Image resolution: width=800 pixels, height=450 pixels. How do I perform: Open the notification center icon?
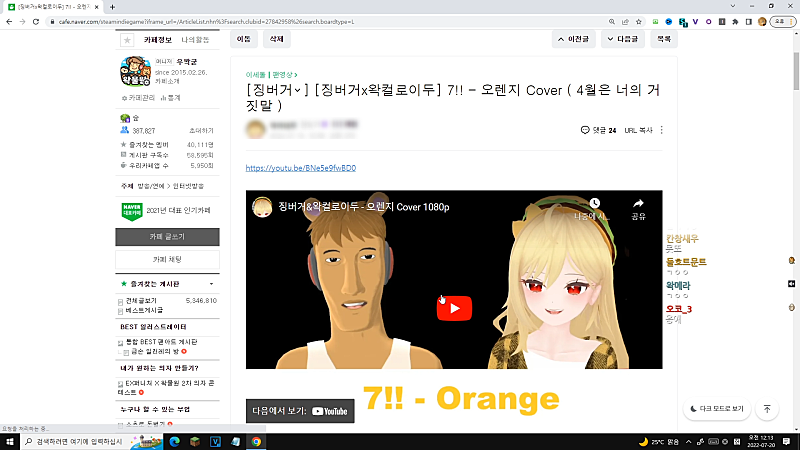pos(786,442)
